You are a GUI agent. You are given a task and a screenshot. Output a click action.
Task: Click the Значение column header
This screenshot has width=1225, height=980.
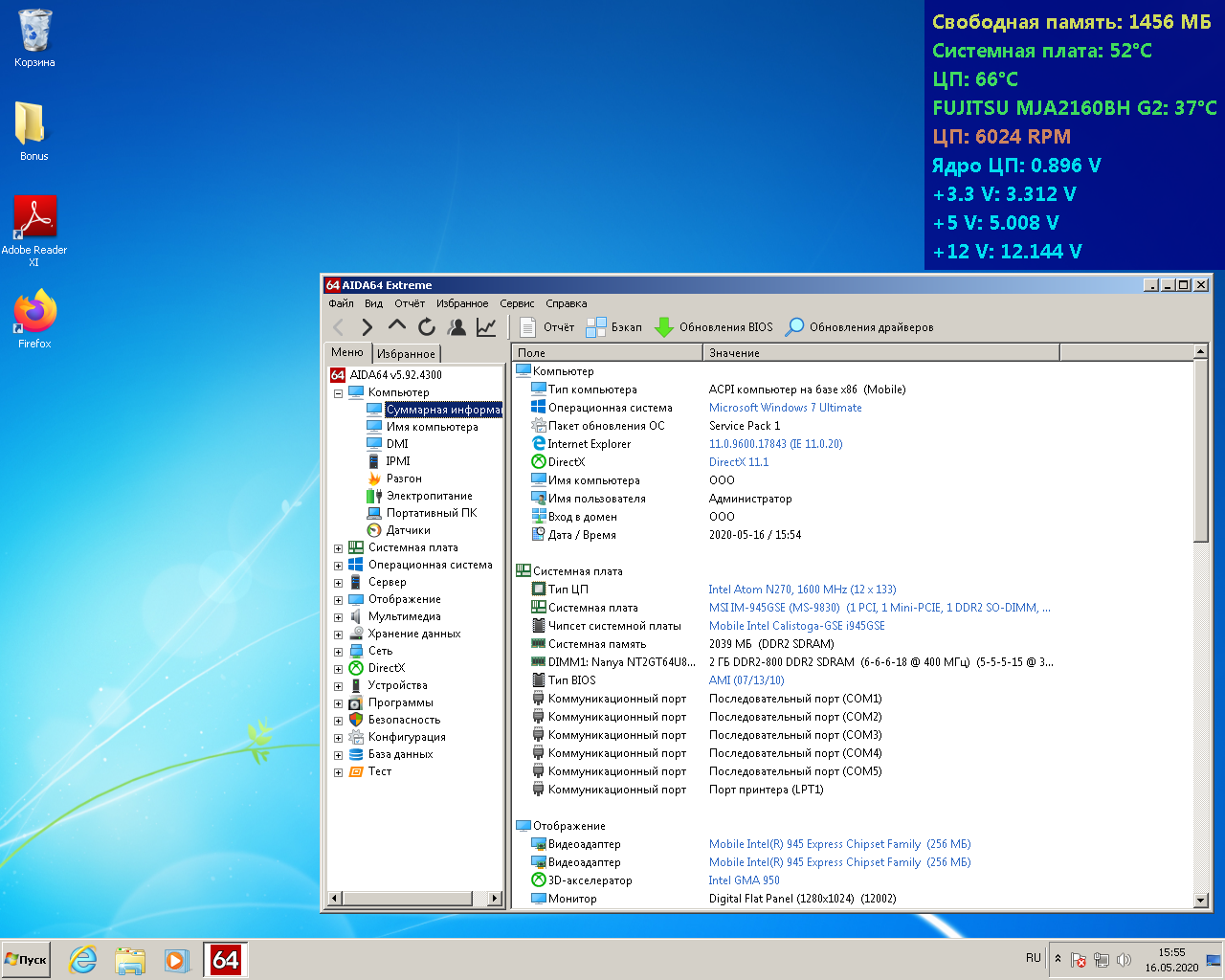734,353
